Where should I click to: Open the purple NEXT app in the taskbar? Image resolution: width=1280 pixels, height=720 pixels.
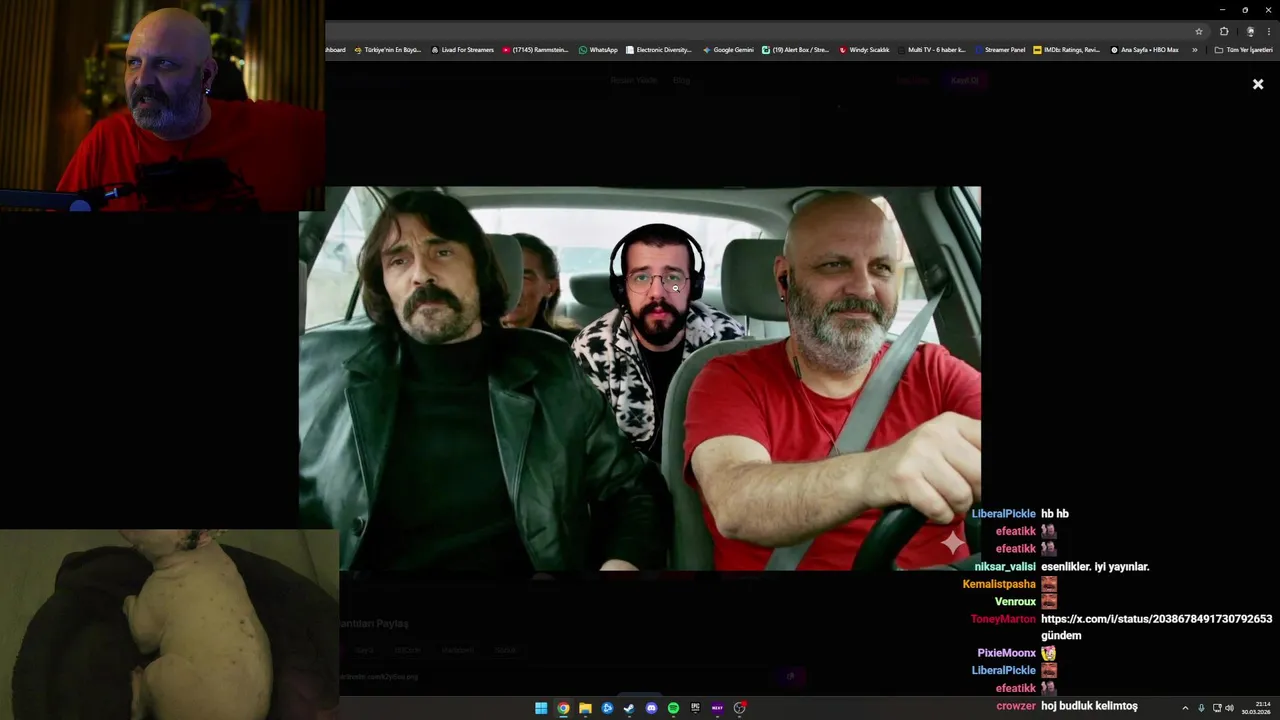tap(717, 708)
